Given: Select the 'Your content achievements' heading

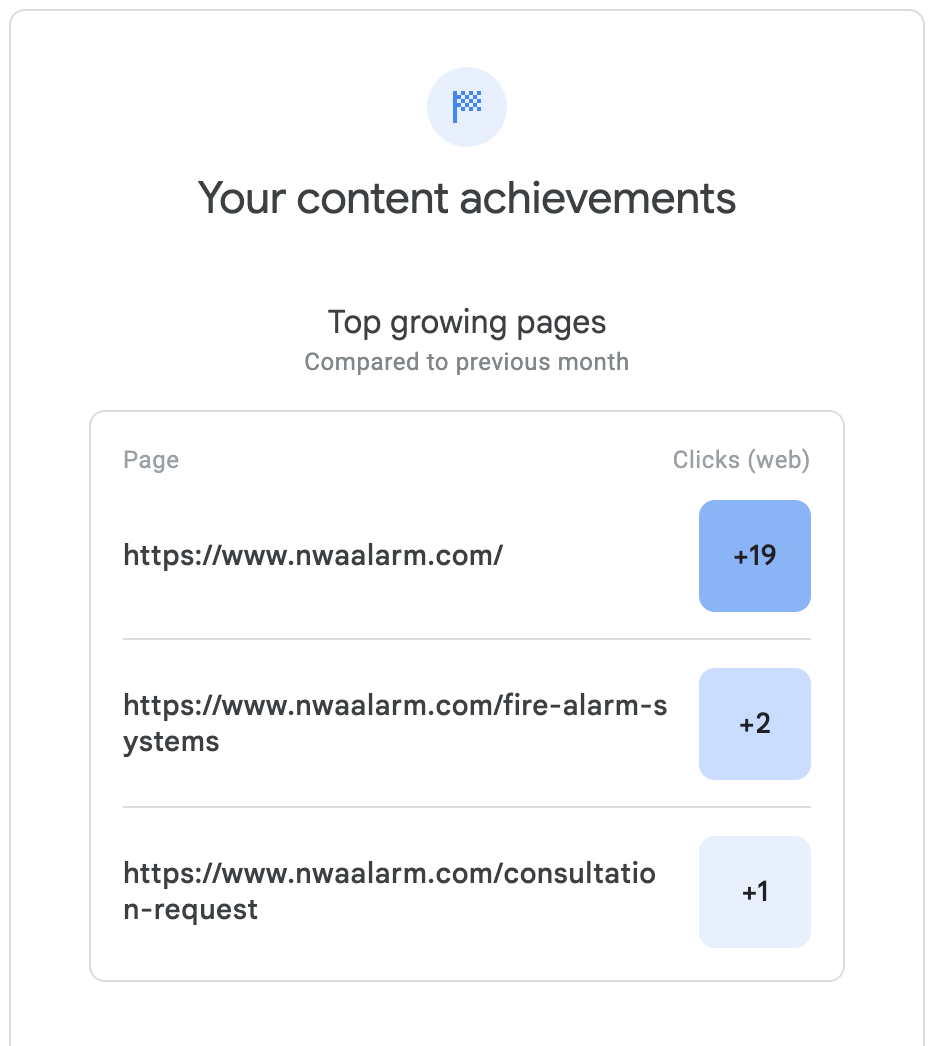Looking at the screenshot, I should point(467,198).
